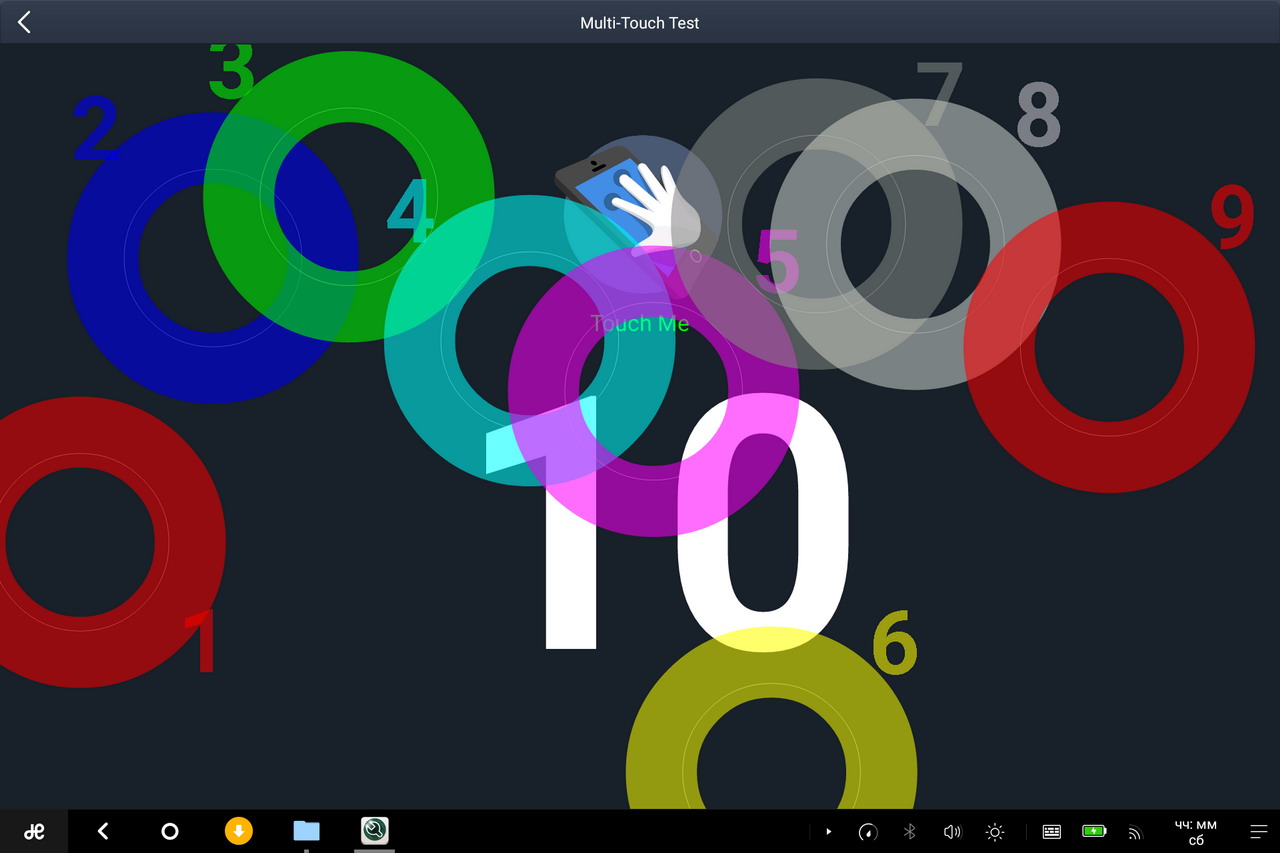
Task: Open the volume speaker control
Action: pyautogui.click(x=952, y=831)
